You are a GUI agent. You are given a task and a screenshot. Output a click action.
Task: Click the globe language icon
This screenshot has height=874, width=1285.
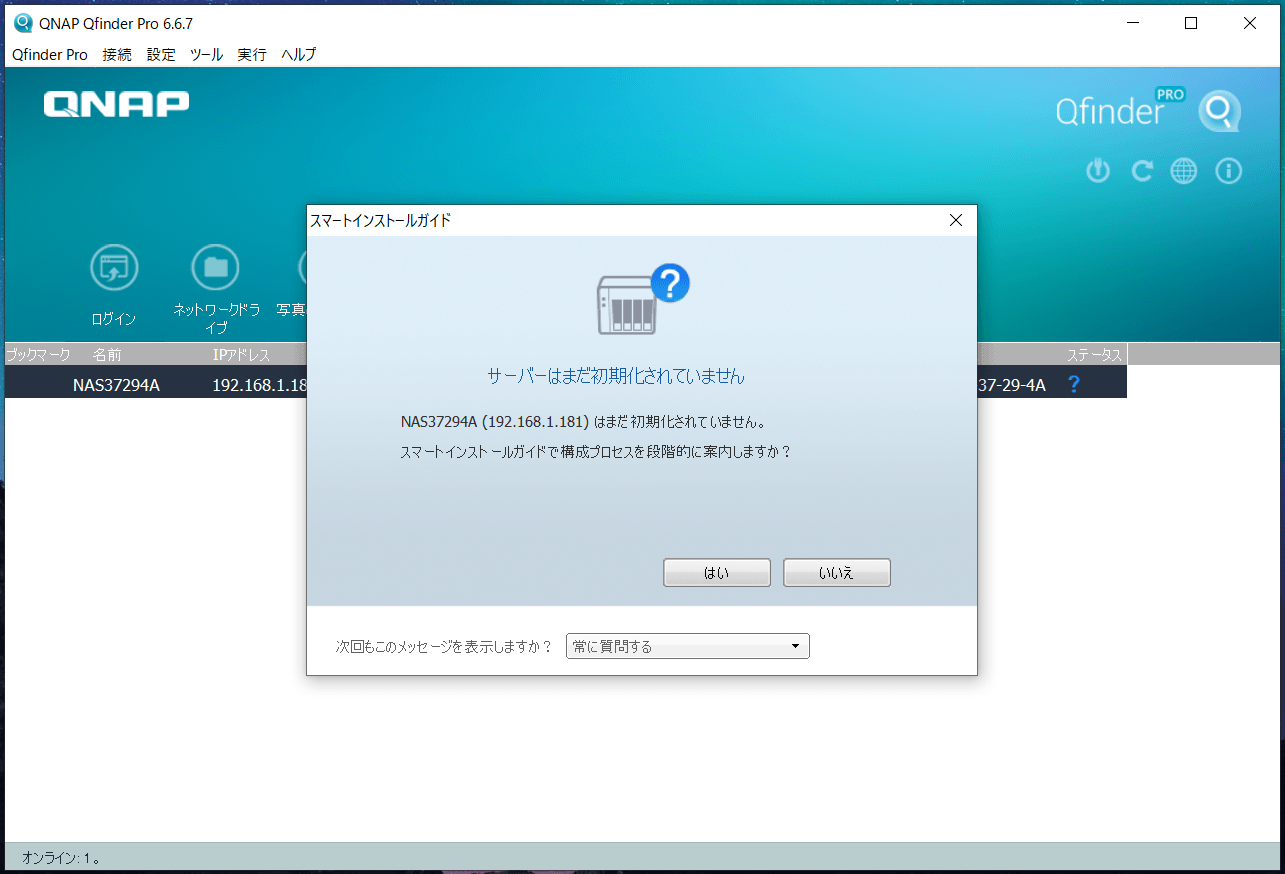(1184, 171)
